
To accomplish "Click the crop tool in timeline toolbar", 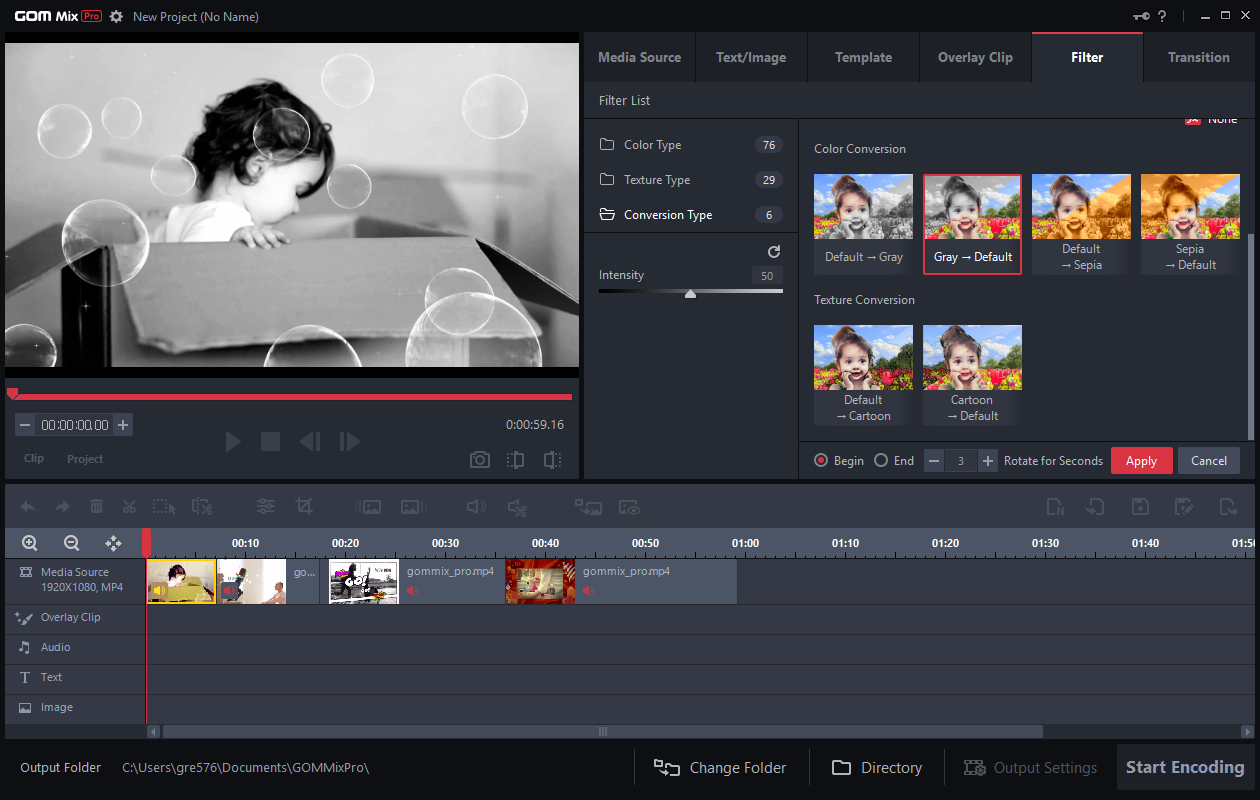I will pyautogui.click(x=304, y=507).
